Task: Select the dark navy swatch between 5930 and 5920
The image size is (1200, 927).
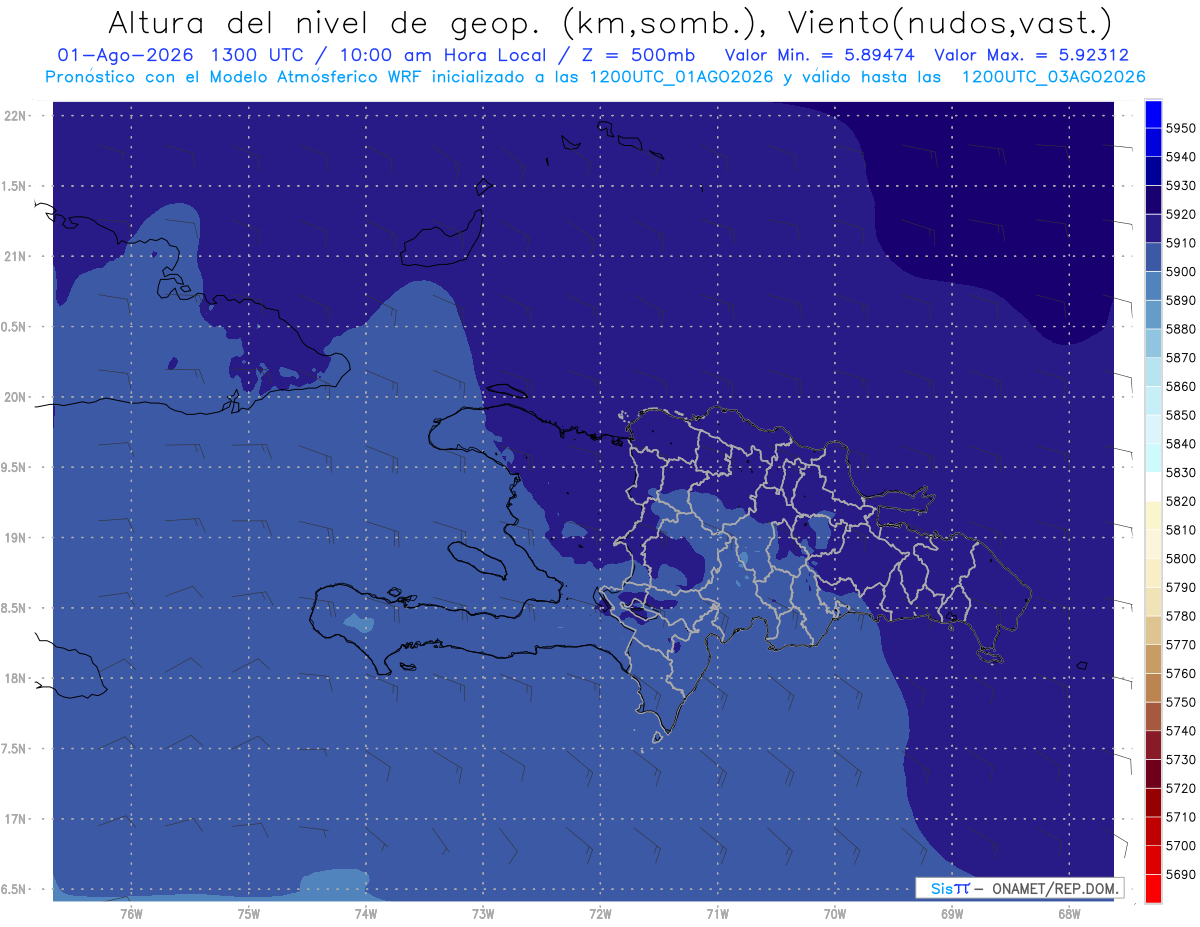Action: click(1152, 200)
